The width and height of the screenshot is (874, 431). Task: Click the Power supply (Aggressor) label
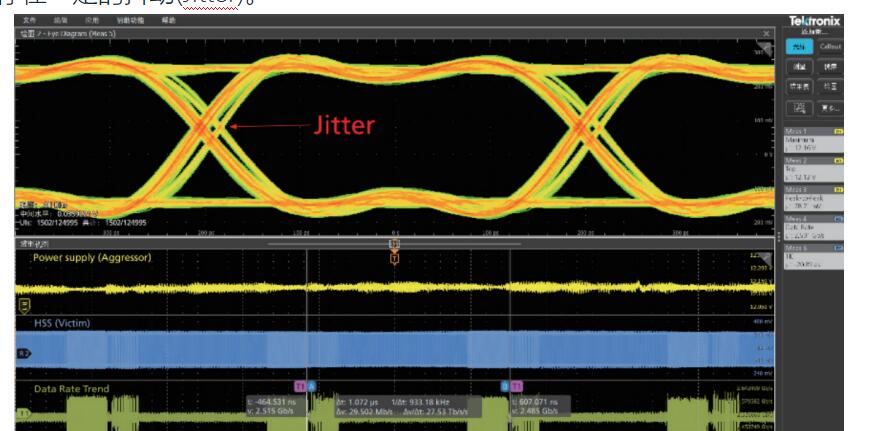92,258
